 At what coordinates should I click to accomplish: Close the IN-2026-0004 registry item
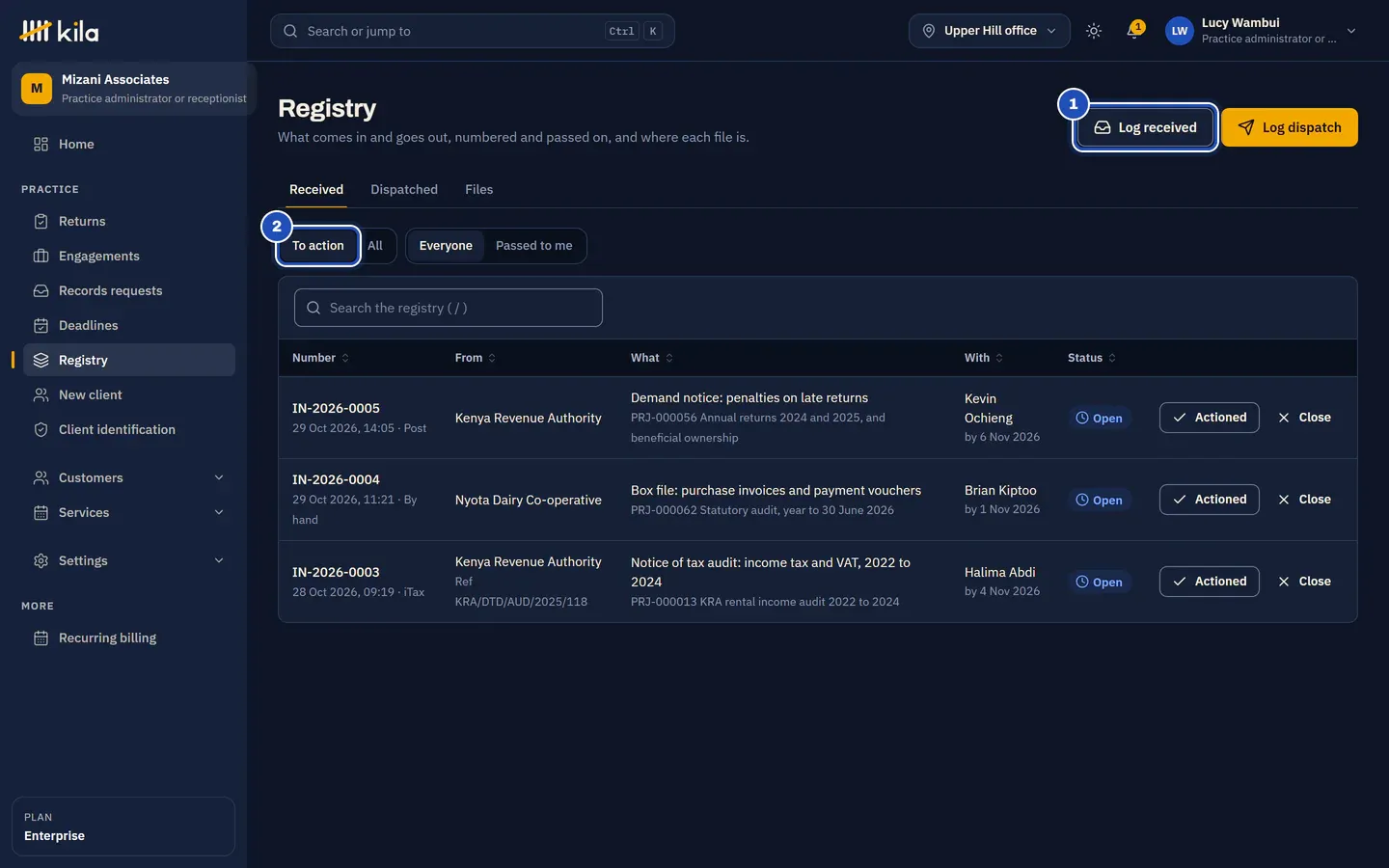(1304, 500)
